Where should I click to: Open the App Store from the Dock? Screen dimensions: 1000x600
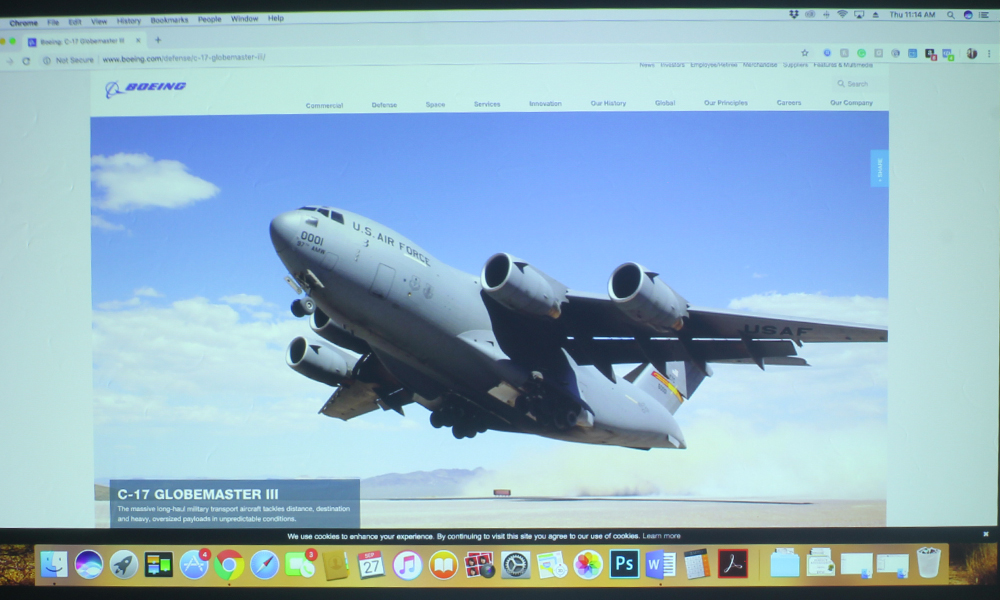coord(194,565)
